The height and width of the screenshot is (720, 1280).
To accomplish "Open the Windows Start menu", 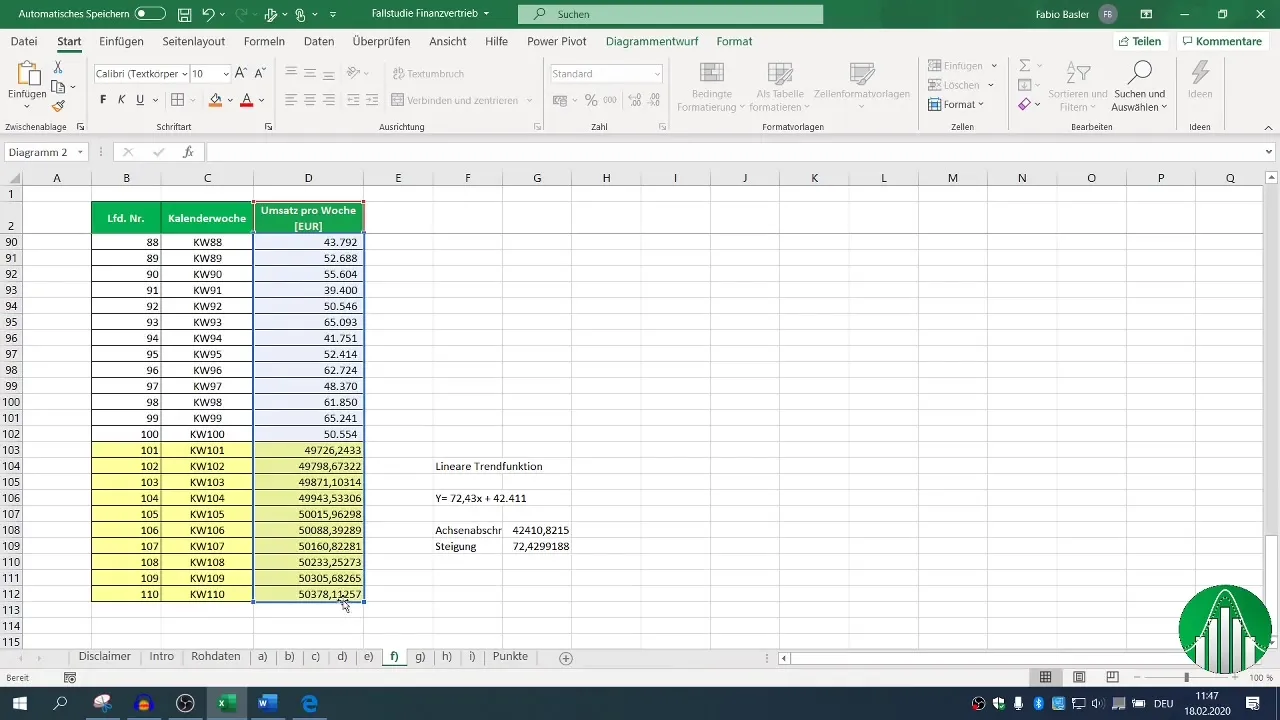I will (18, 703).
